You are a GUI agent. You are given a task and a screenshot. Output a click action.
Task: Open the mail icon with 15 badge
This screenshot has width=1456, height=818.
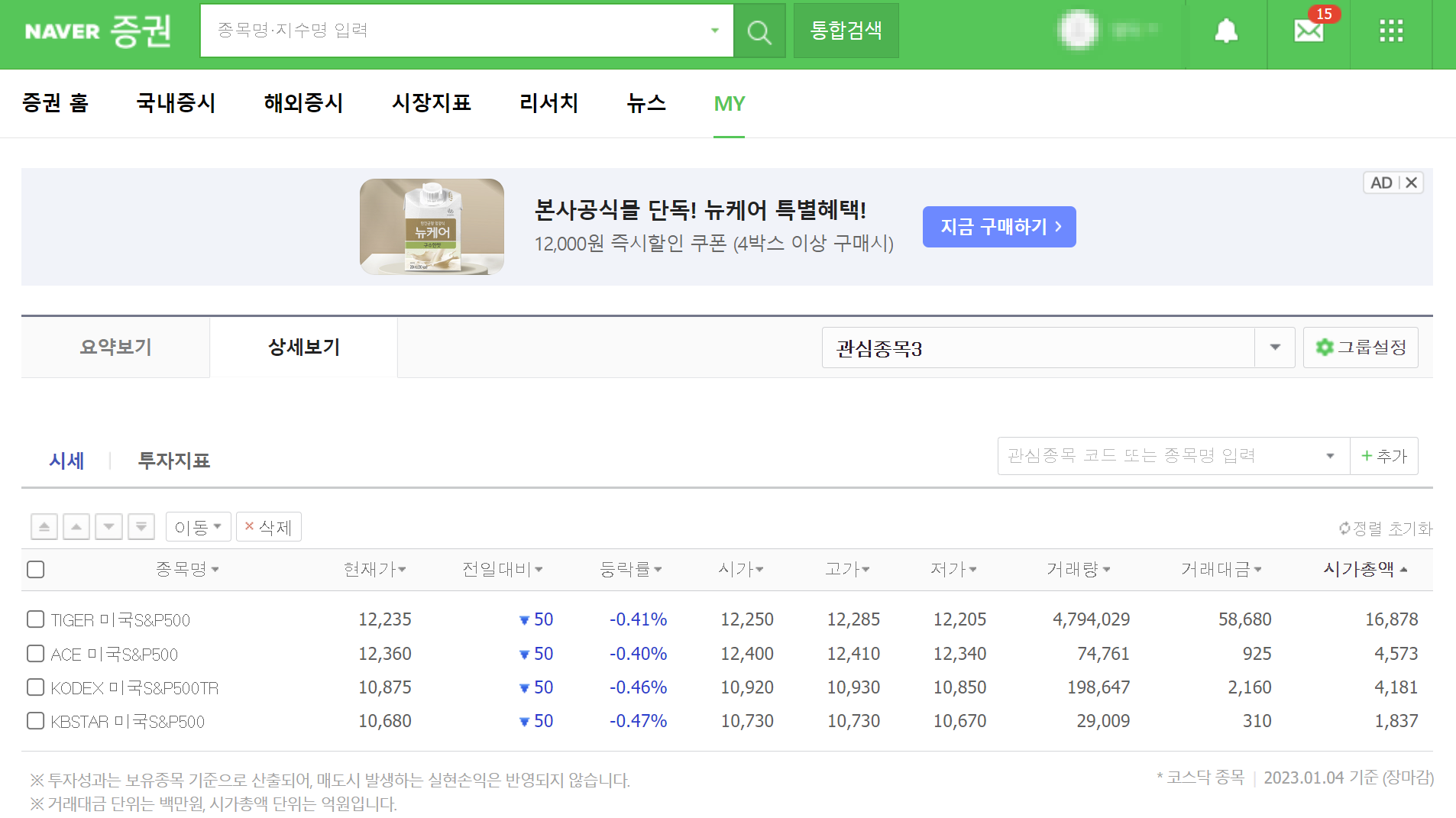coord(1309,31)
